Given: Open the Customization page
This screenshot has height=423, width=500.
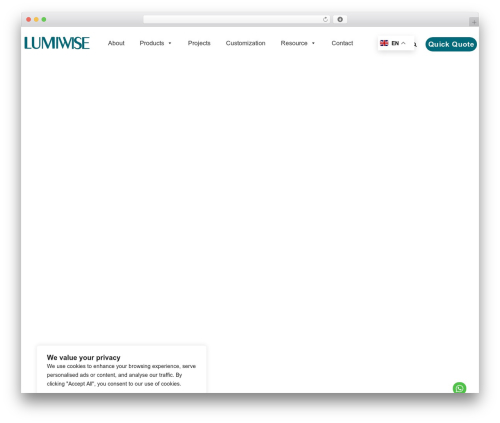Looking at the screenshot, I should point(245,43).
